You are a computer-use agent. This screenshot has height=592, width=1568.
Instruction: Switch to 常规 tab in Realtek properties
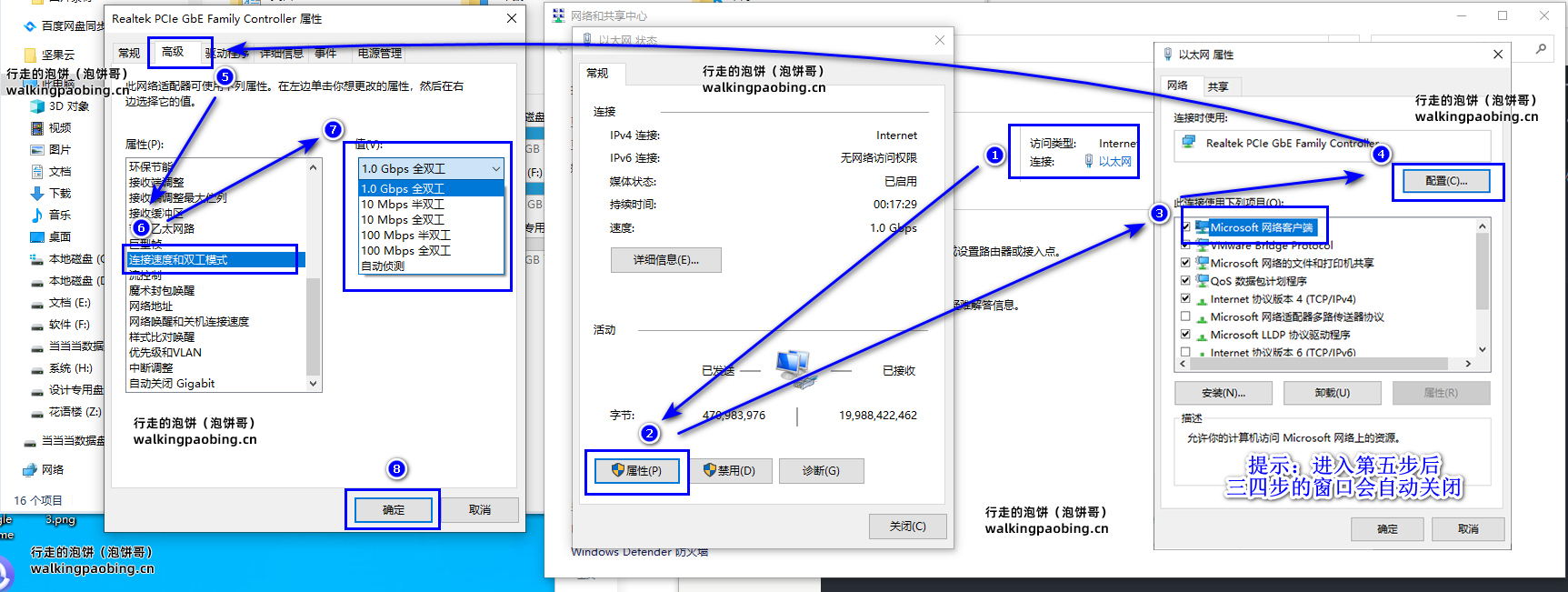pos(129,53)
